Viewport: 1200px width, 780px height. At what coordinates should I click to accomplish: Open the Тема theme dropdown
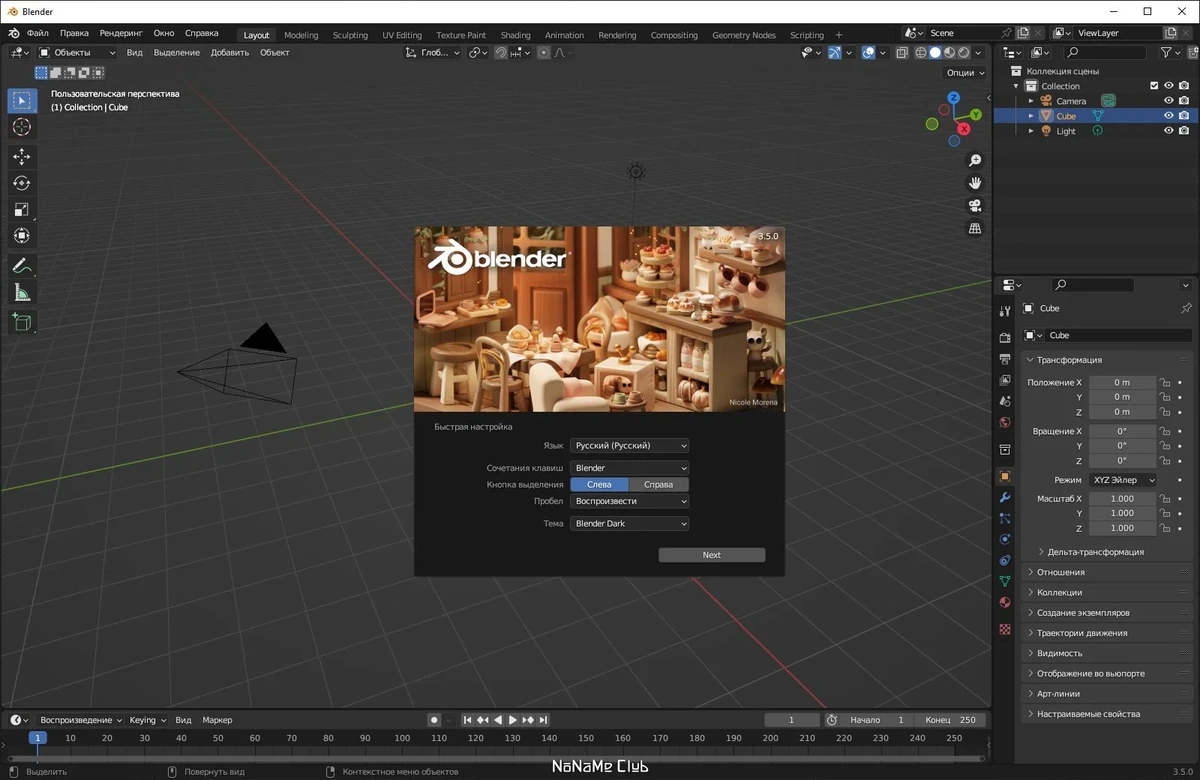click(630, 524)
